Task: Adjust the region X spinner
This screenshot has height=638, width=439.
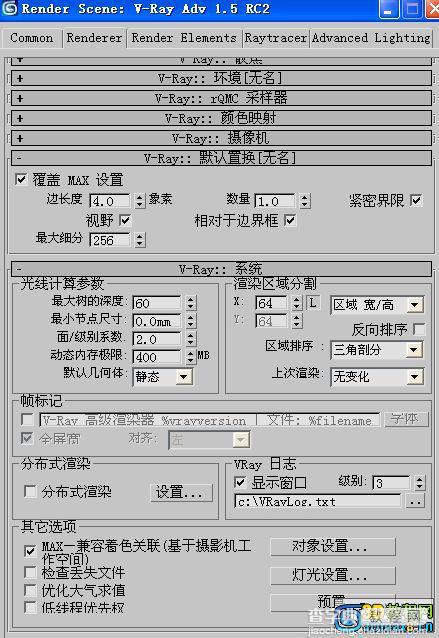Action: 297,303
